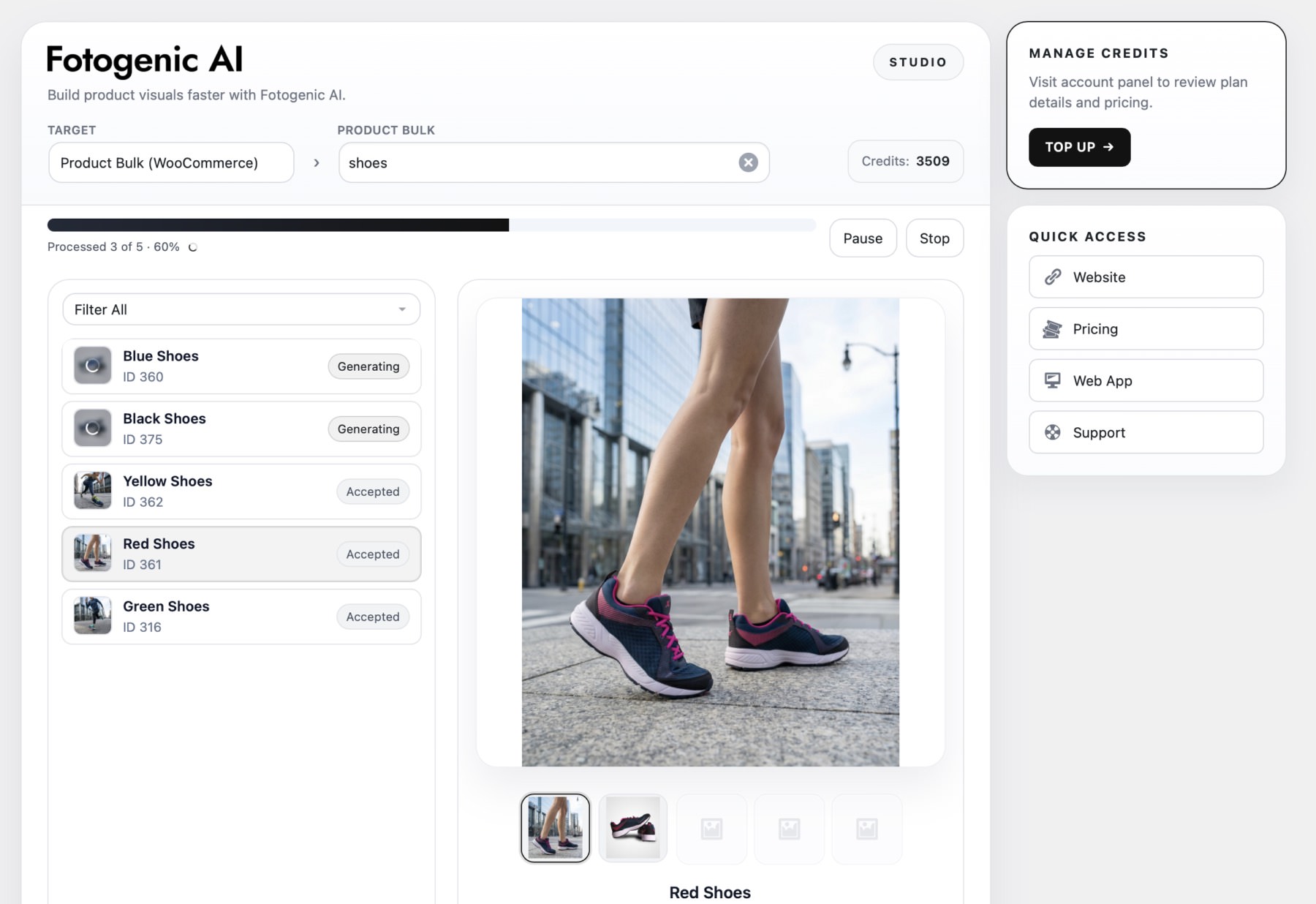This screenshot has height=904, width=1316.
Task: Click the breadcrumb chevron after Target
Action: pos(317,162)
